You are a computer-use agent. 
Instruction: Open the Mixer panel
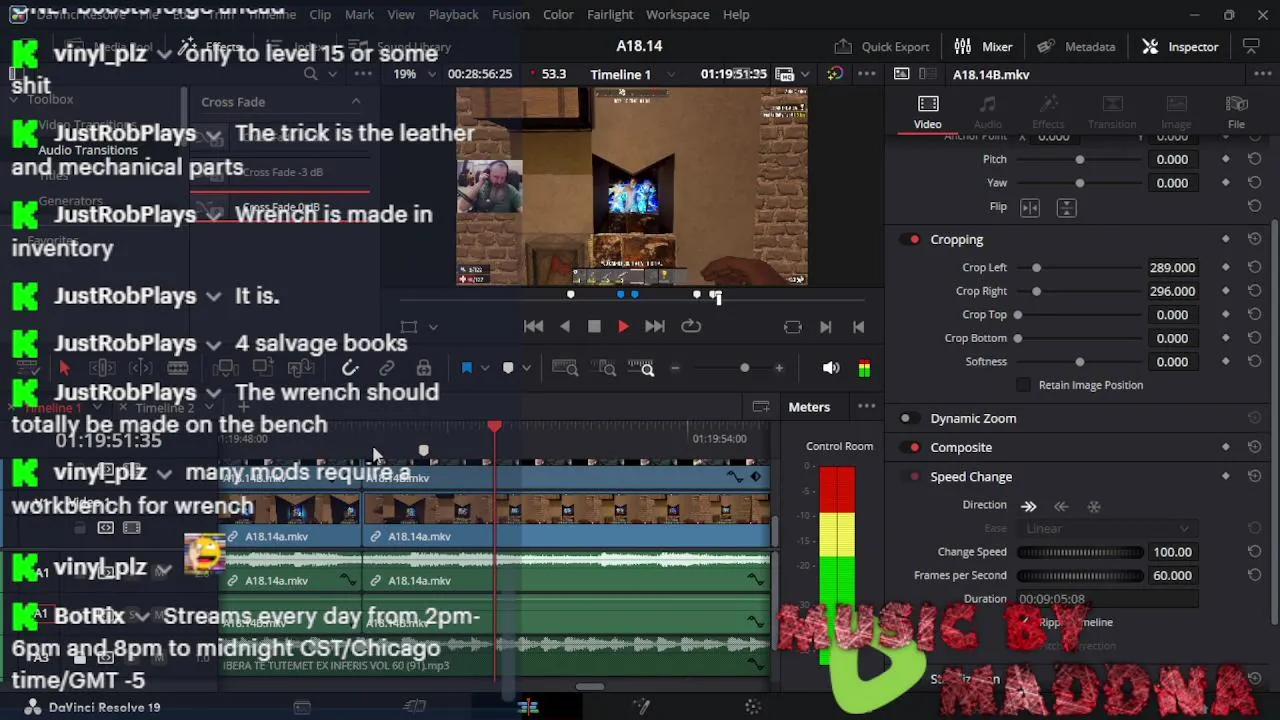pos(983,46)
